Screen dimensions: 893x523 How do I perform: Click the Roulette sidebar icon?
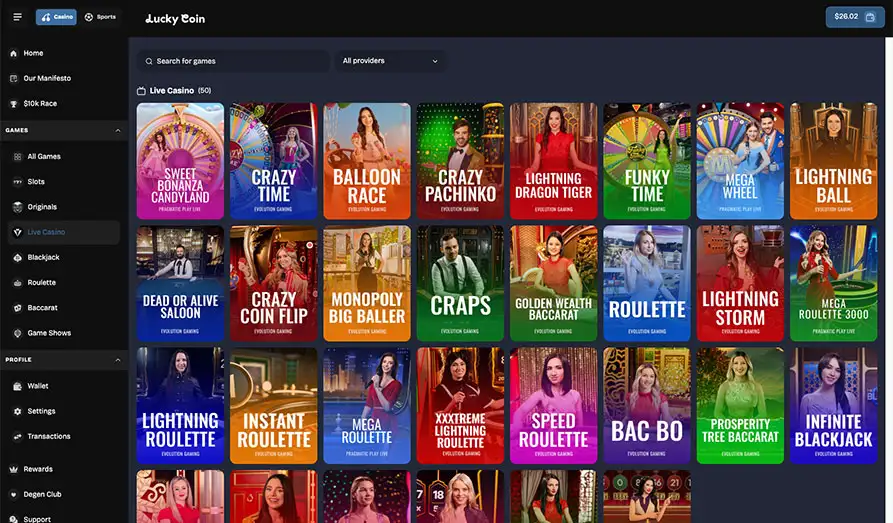(18, 283)
